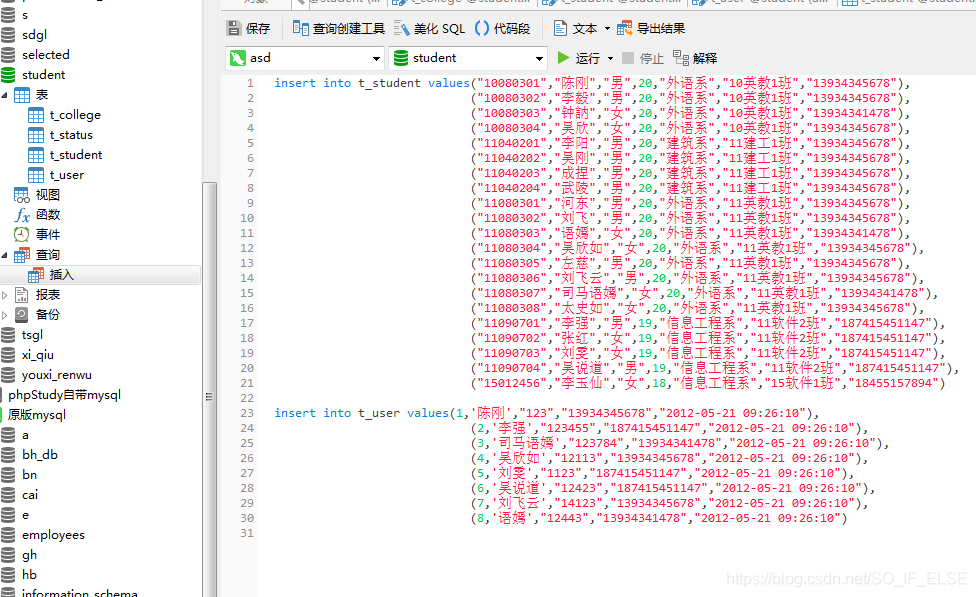Click the 插入 query icon

(36, 275)
